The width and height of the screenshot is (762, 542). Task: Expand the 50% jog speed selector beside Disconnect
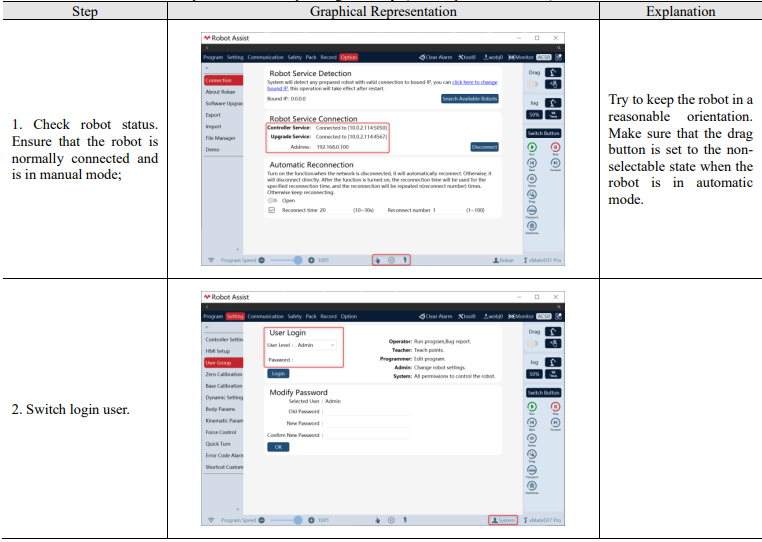tap(534, 115)
